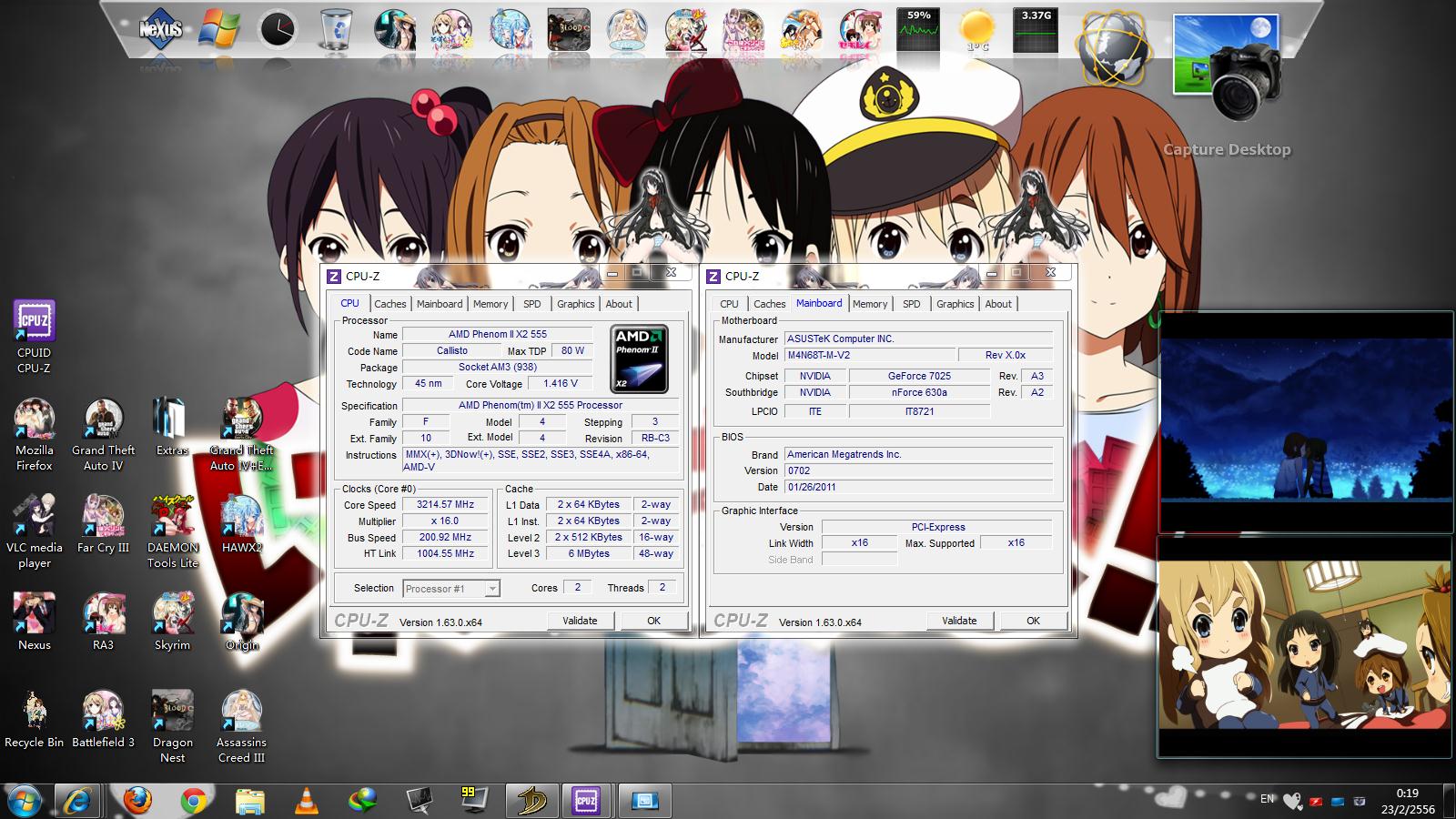The height and width of the screenshot is (819, 1456).
Task: Click the Fraps 99 monitor taskbar icon
Action: point(474,800)
